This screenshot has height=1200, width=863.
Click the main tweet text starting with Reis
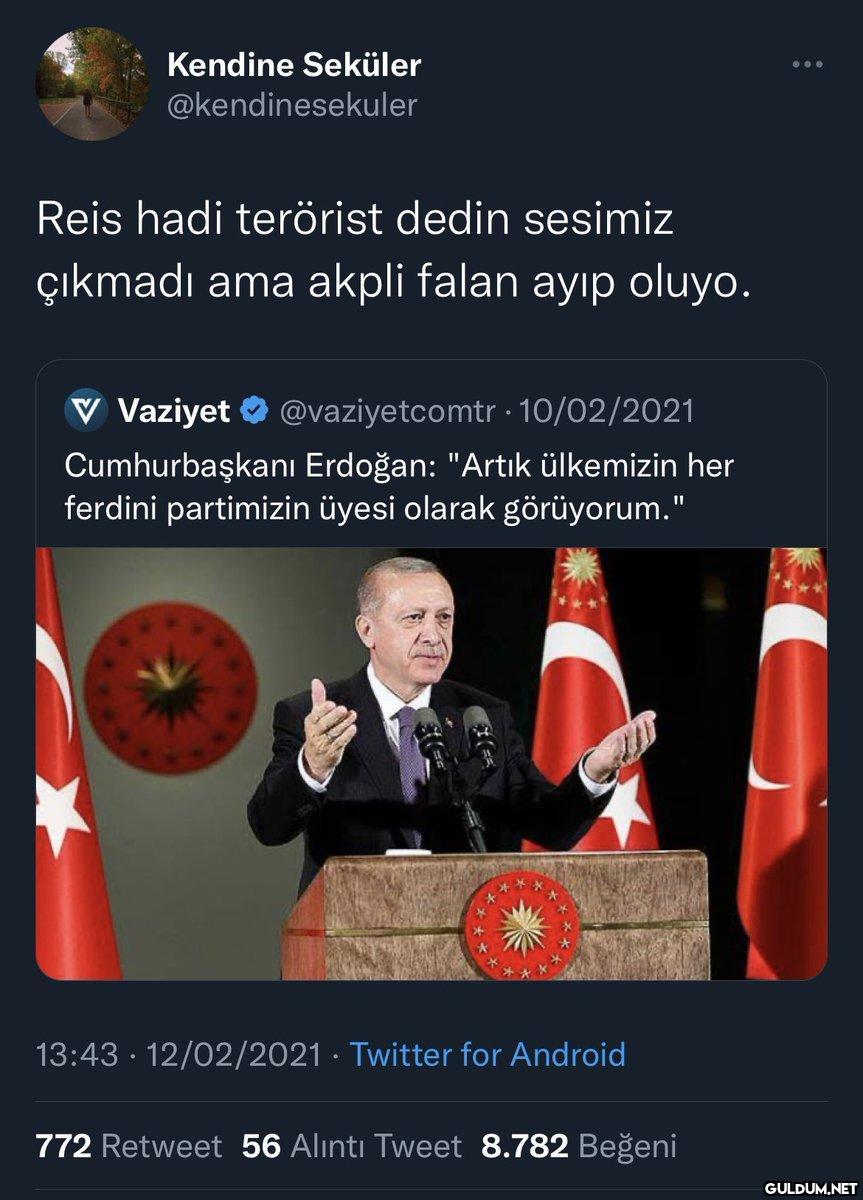click(393, 251)
